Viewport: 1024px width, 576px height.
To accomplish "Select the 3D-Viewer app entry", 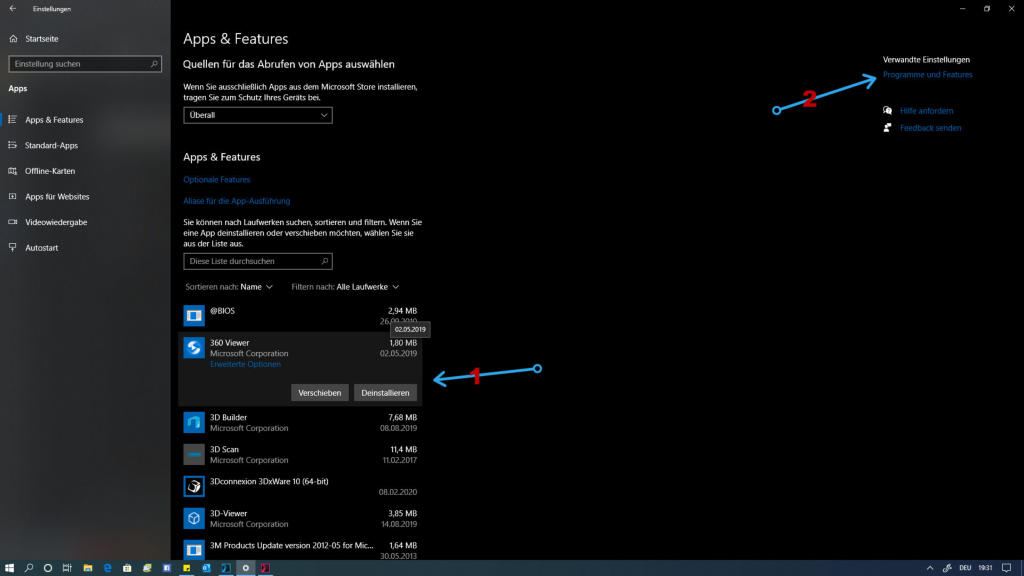I will tap(300, 519).
